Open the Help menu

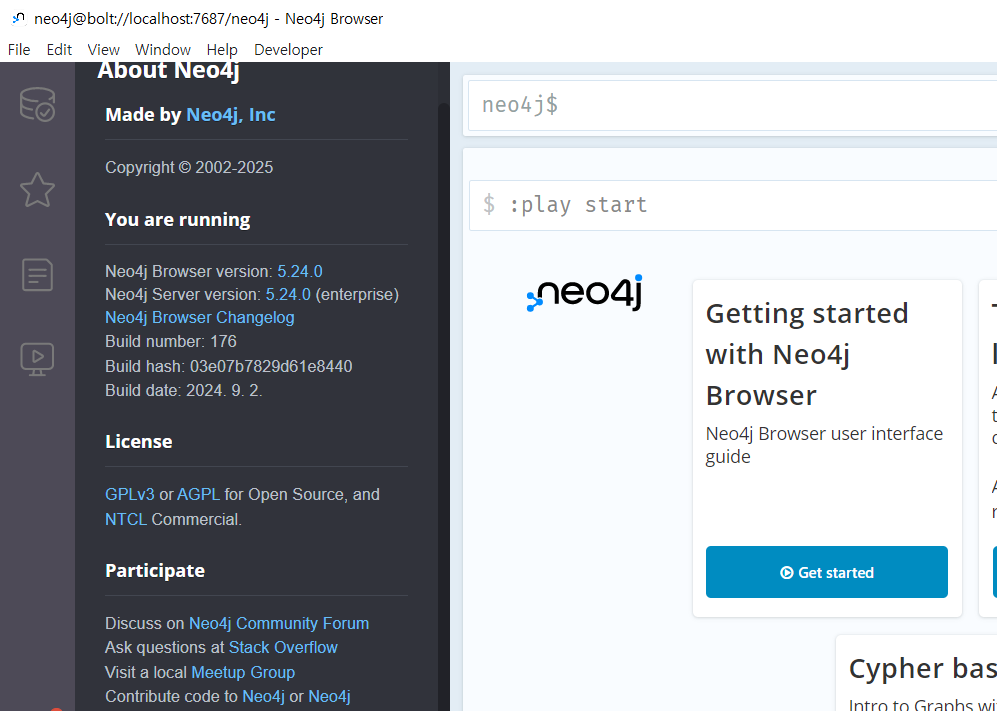pyautogui.click(x=222, y=50)
